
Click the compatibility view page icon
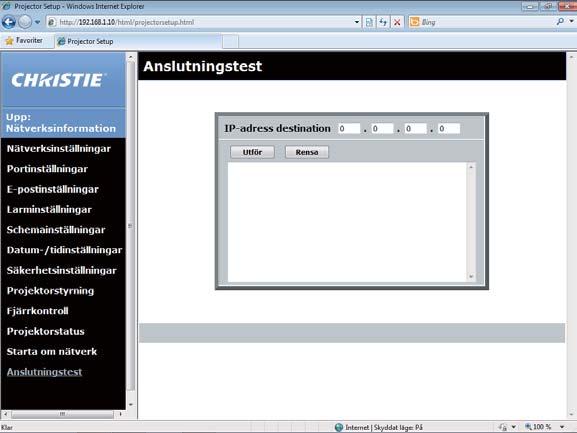coord(369,22)
